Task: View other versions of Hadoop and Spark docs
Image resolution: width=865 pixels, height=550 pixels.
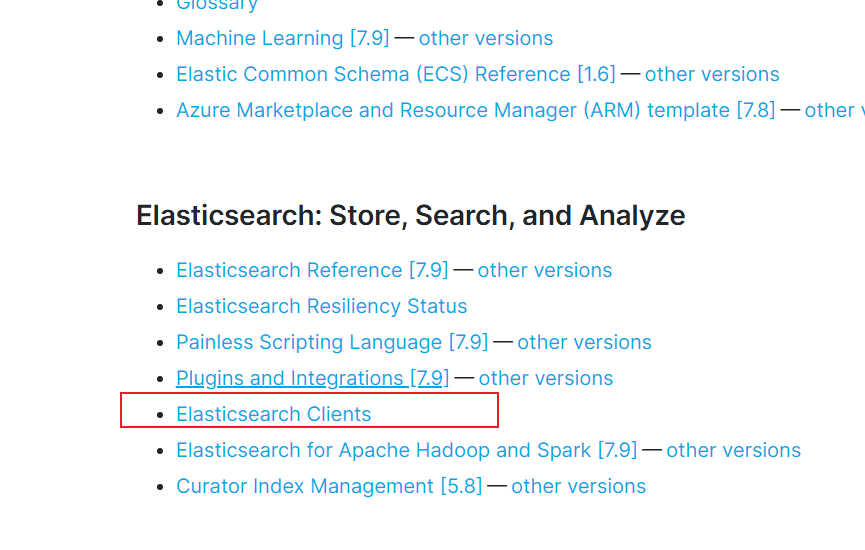Action: pos(733,450)
